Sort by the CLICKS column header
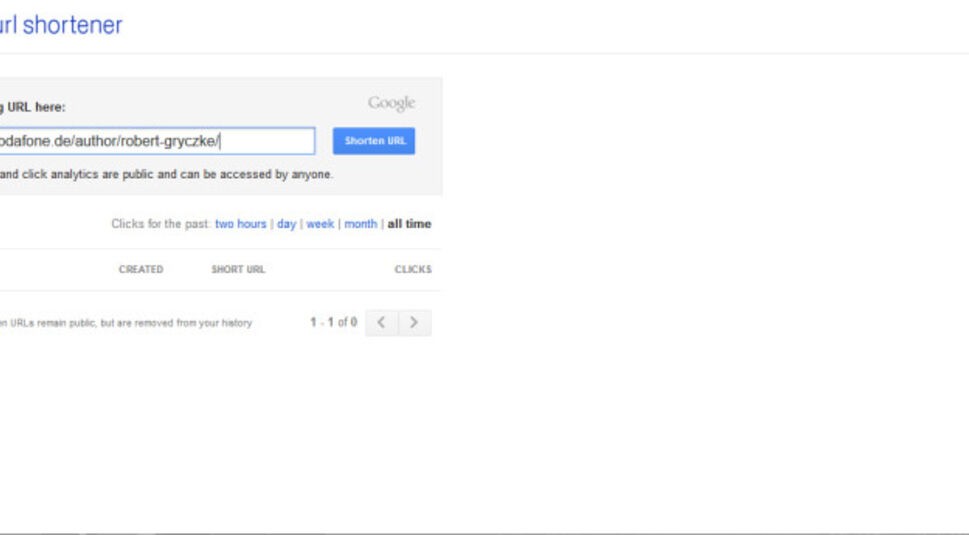The height and width of the screenshot is (535, 969). click(x=413, y=270)
